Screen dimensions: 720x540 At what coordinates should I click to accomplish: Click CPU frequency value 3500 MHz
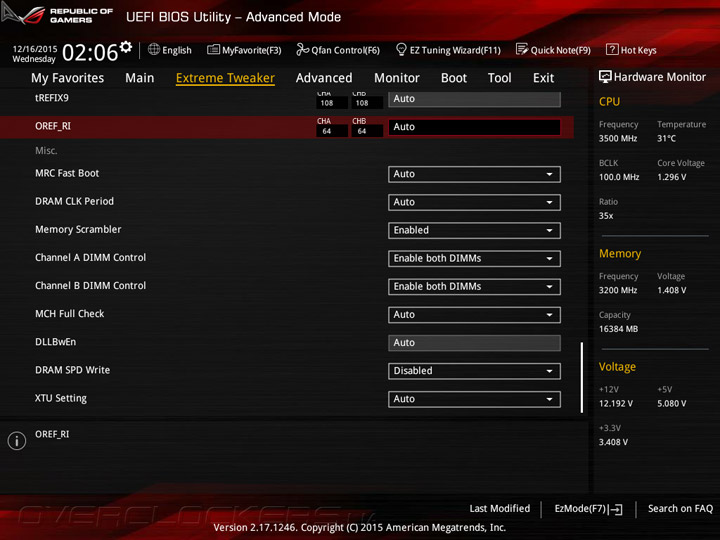tap(618, 138)
